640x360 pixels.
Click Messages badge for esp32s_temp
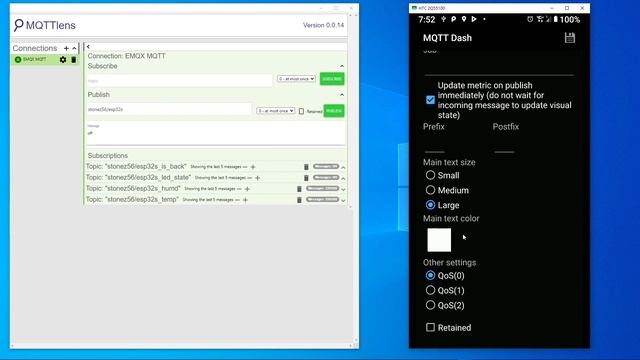[322, 200]
